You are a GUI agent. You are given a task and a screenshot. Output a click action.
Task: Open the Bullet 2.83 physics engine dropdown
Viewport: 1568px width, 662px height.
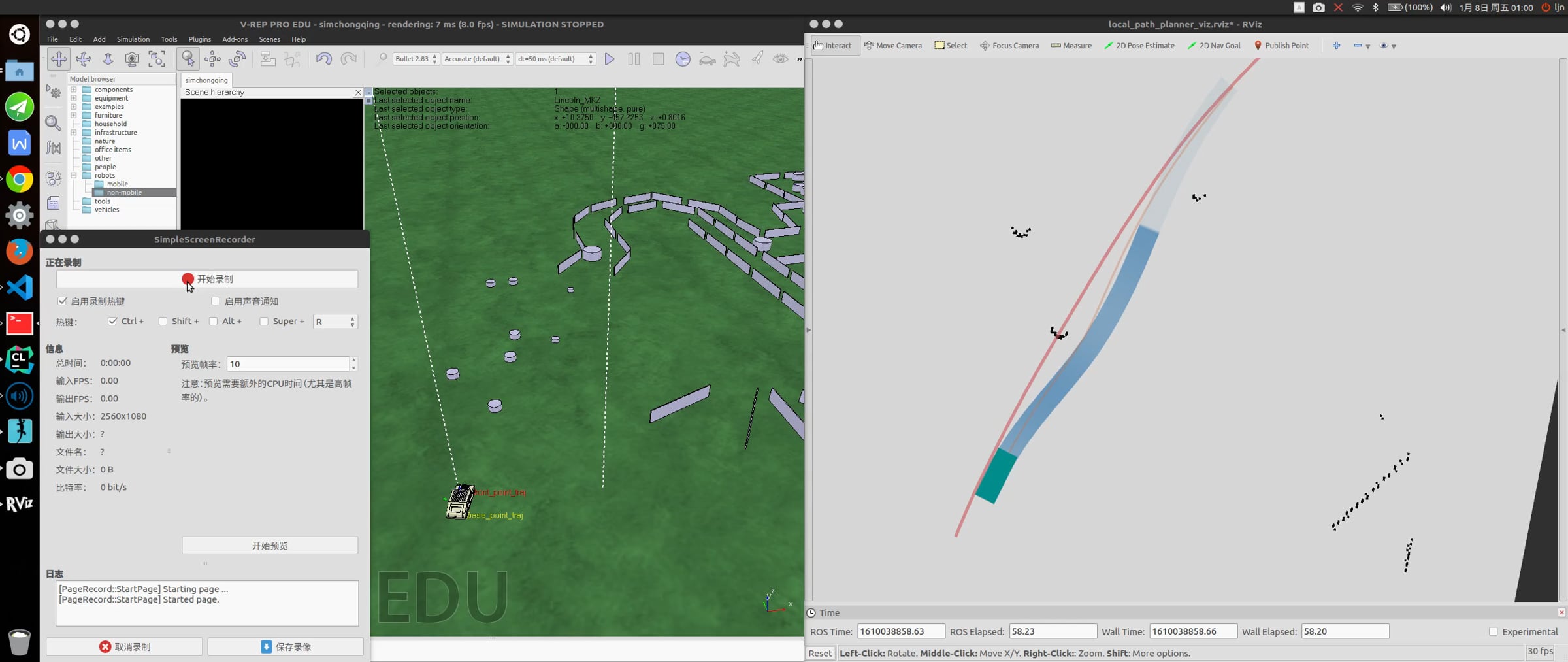click(416, 59)
